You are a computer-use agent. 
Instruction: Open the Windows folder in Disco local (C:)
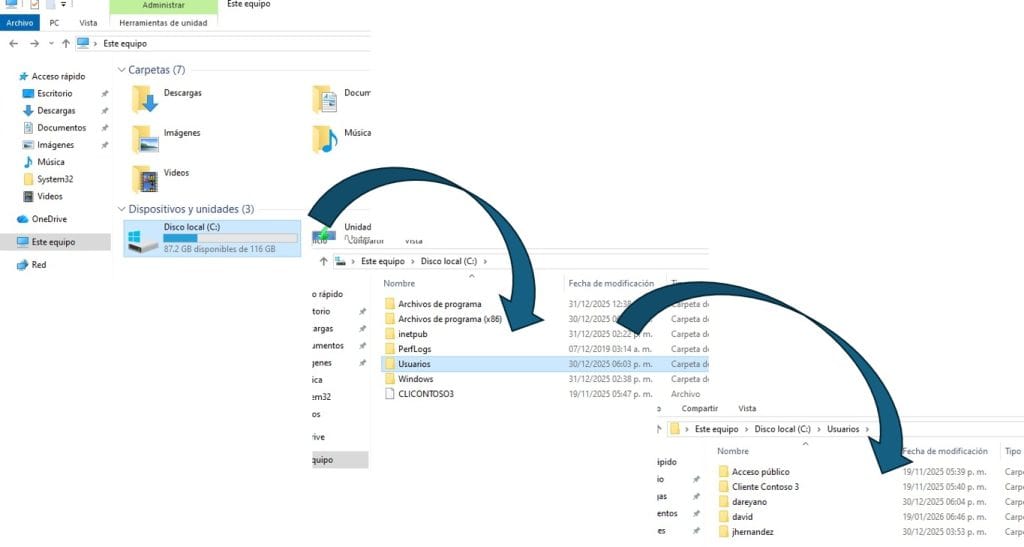[415, 379]
